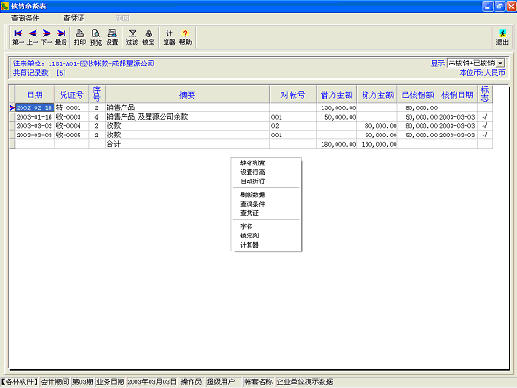The width and height of the screenshot is (517, 388).
Task: Close the window with the red X button
Action: click(x=511, y=6)
